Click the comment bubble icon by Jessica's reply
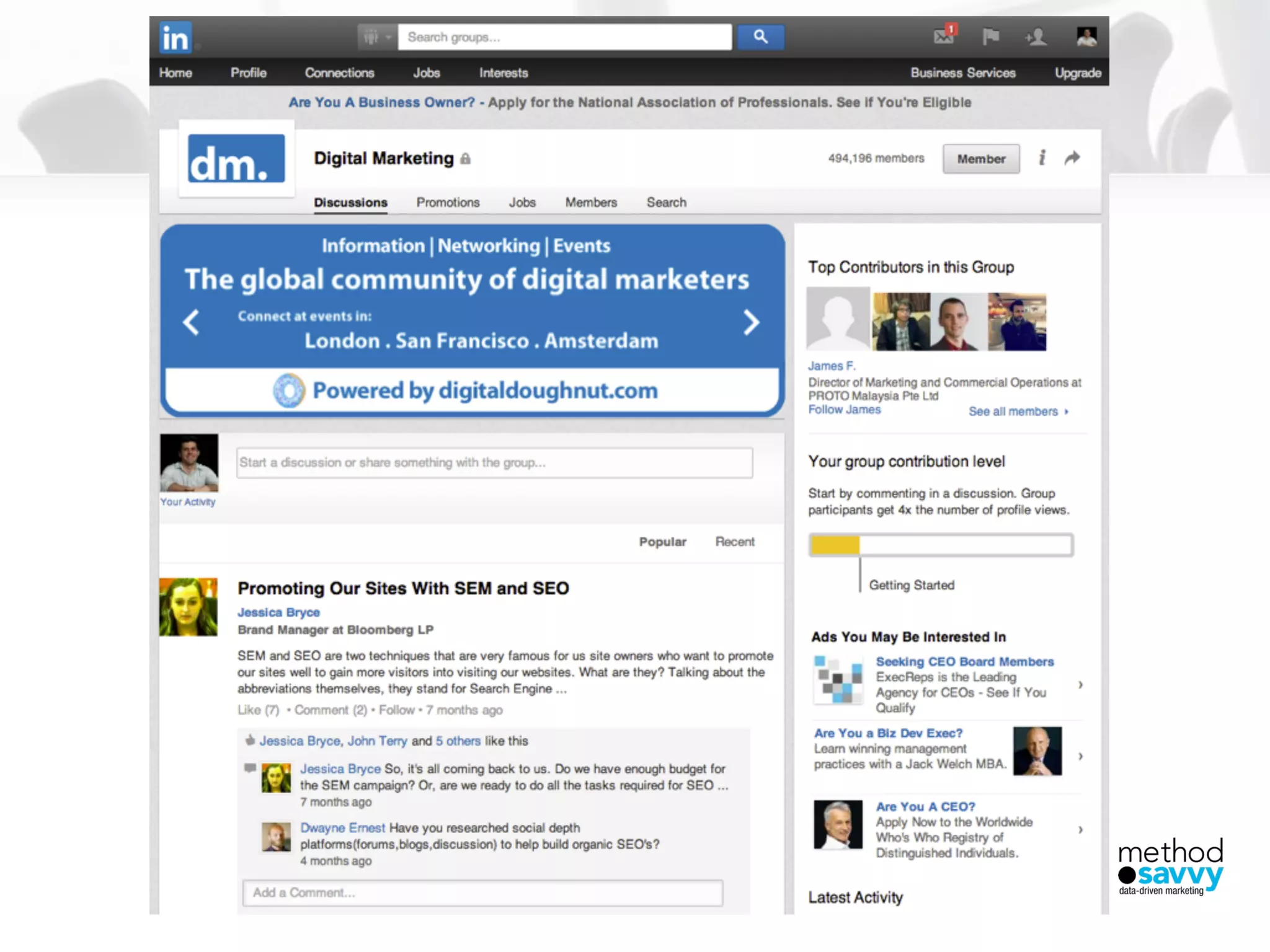The image size is (1270, 952). pyautogui.click(x=250, y=769)
